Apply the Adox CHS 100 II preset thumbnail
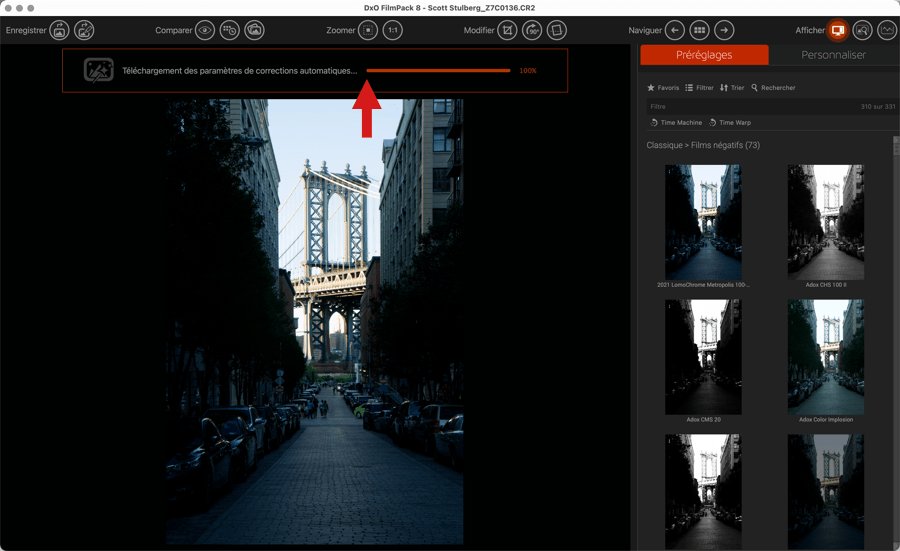This screenshot has width=900, height=551. [x=825, y=222]
